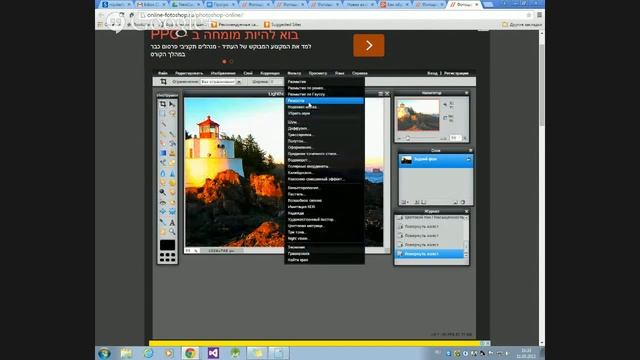Screen dimensions: 640x360
Task: Select the Eraser tool
Action: click(163, 143)
